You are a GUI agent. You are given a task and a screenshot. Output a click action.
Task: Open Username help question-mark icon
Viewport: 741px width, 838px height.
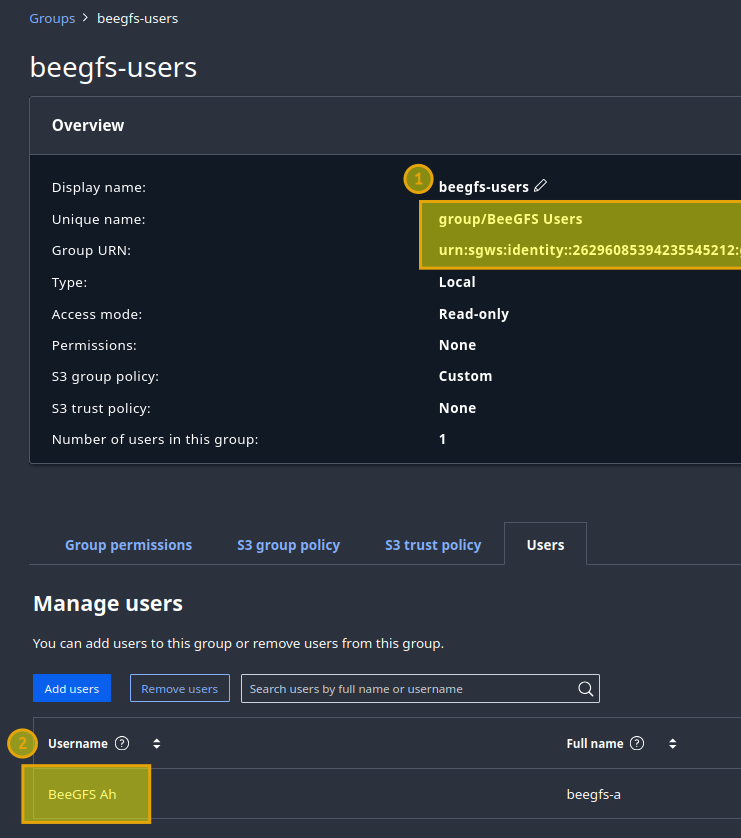pyautogui.click(x=122, y=743)
